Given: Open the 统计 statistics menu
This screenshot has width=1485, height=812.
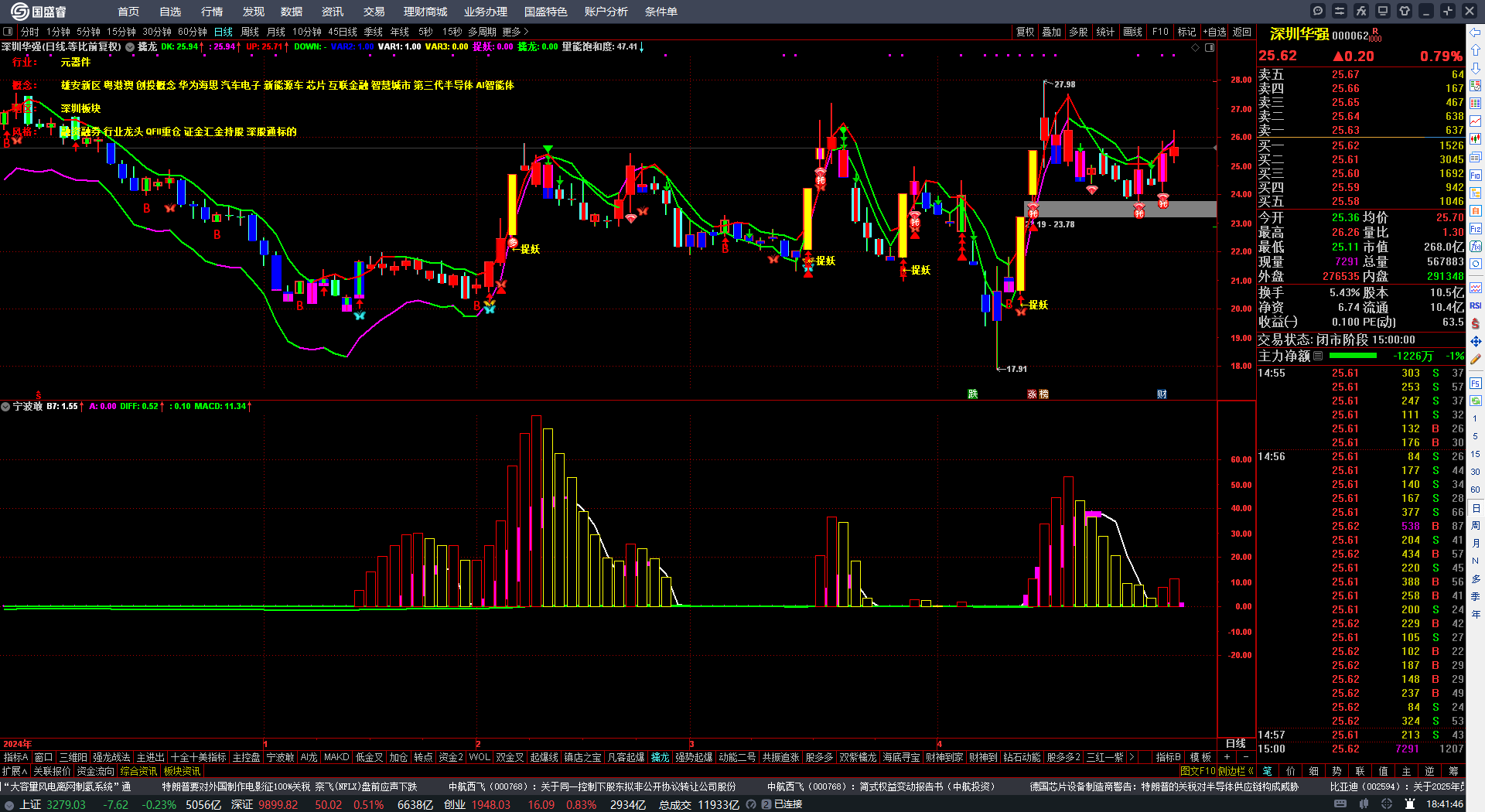Looking at the screenshot, I should coord(1105,32).
